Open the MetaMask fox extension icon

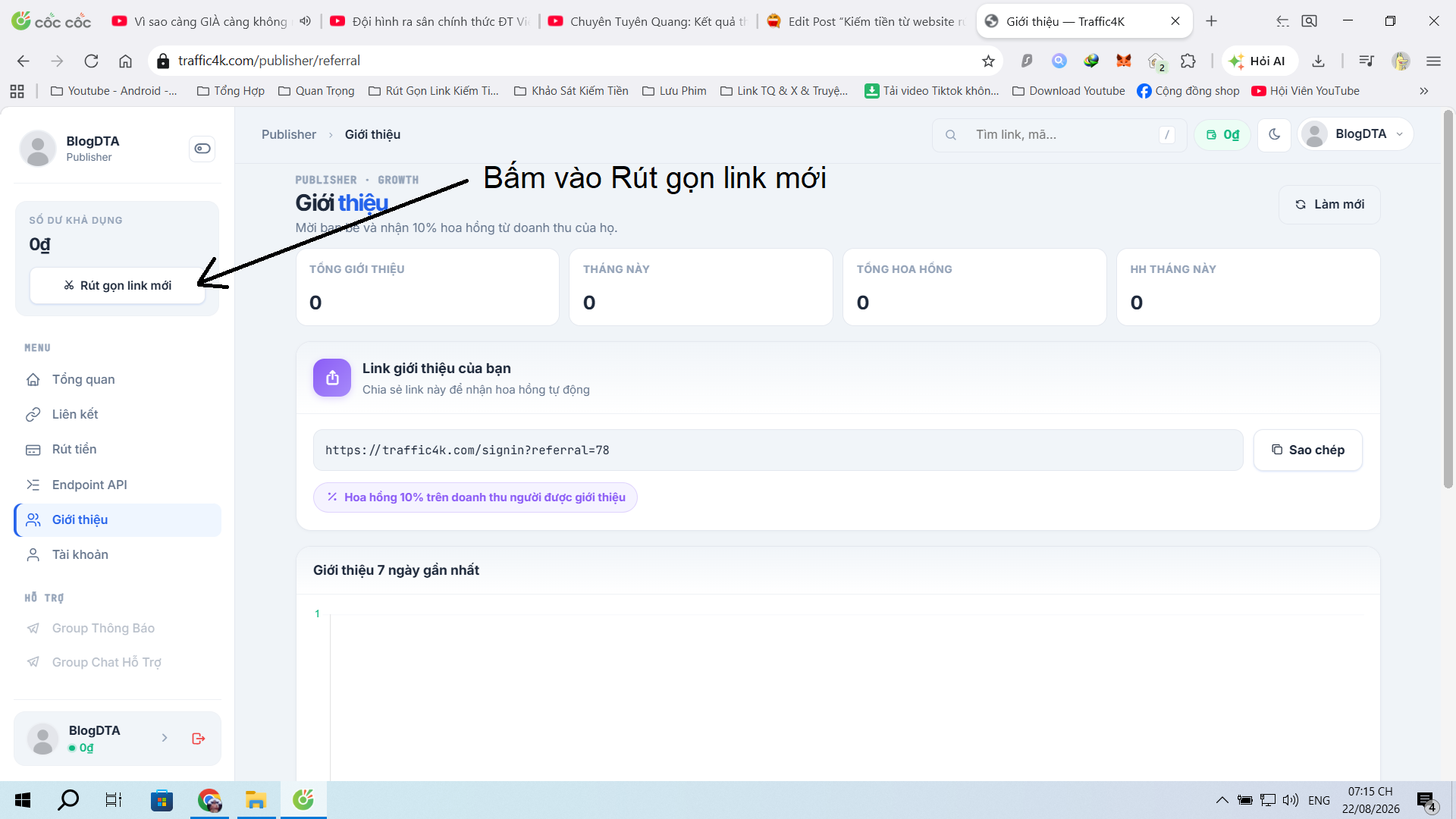1124,61
